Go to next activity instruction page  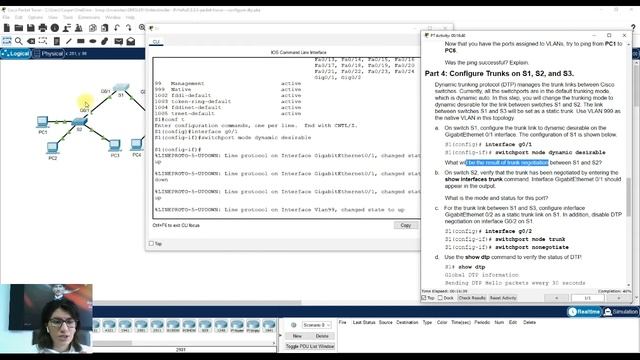[x=619, y=298]
